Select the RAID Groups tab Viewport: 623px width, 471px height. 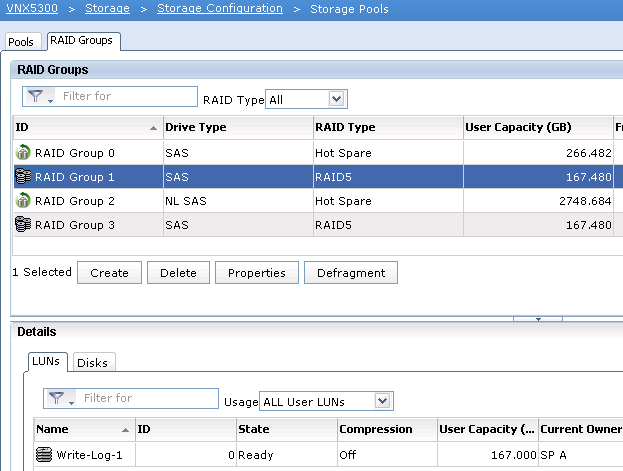pos(82,41)
